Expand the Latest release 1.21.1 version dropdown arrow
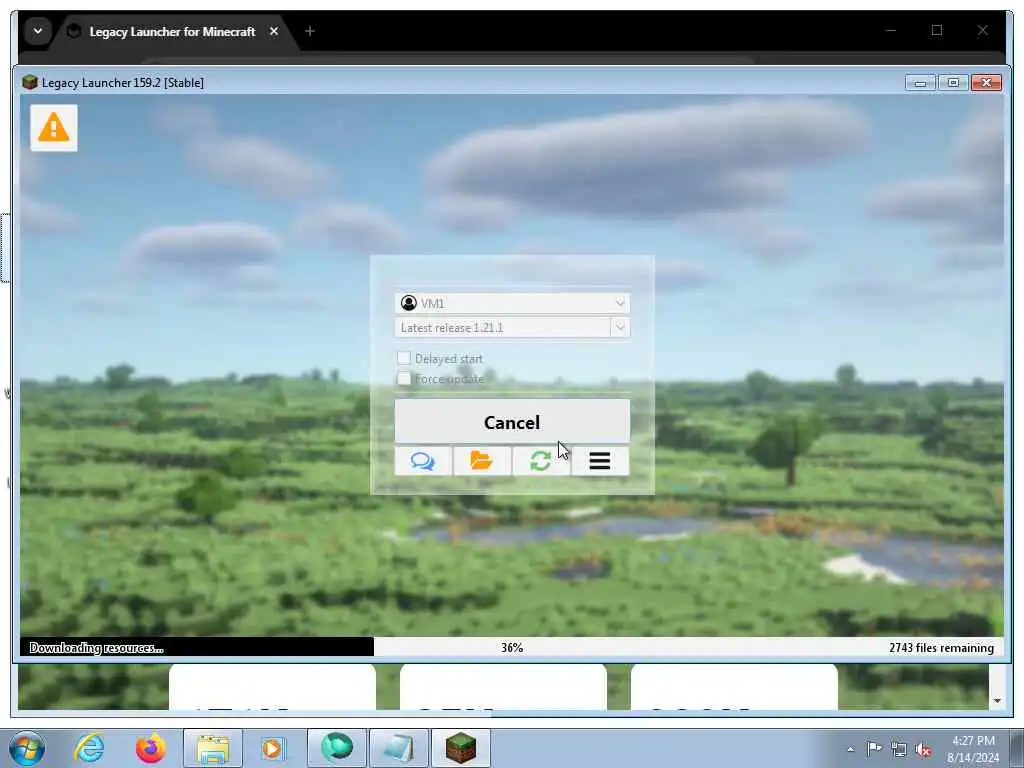 [x=620, y=327]
